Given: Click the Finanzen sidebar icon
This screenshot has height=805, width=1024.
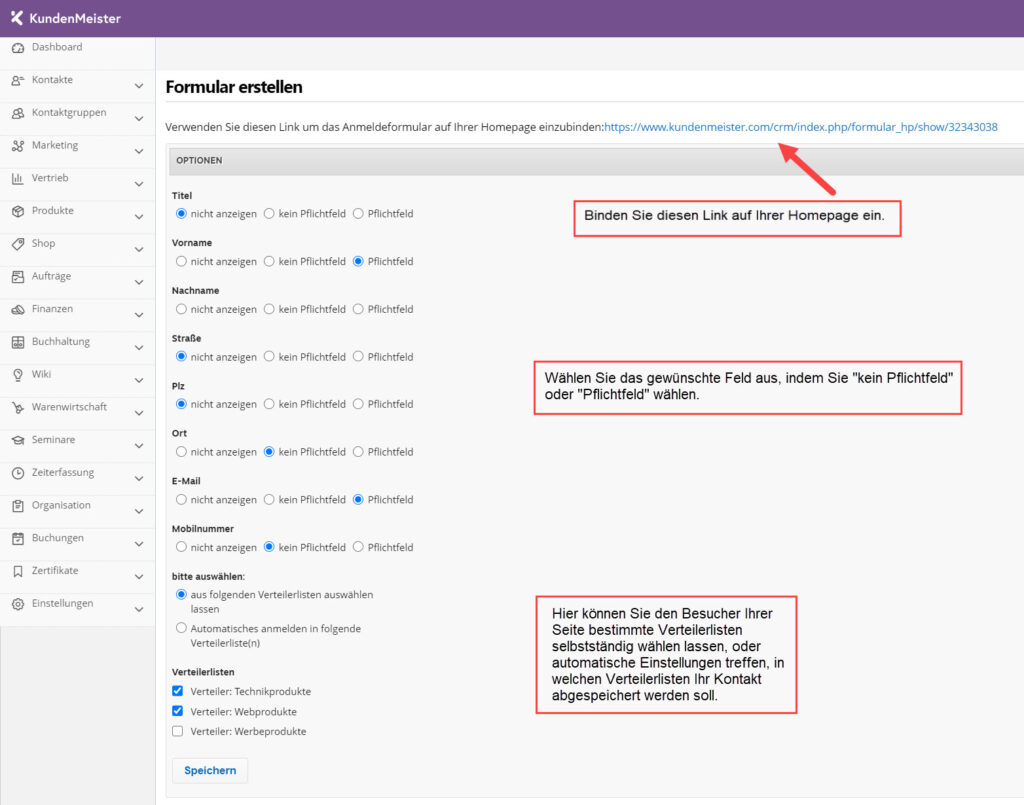Looking at the screenshot, I should pos(18,309).
